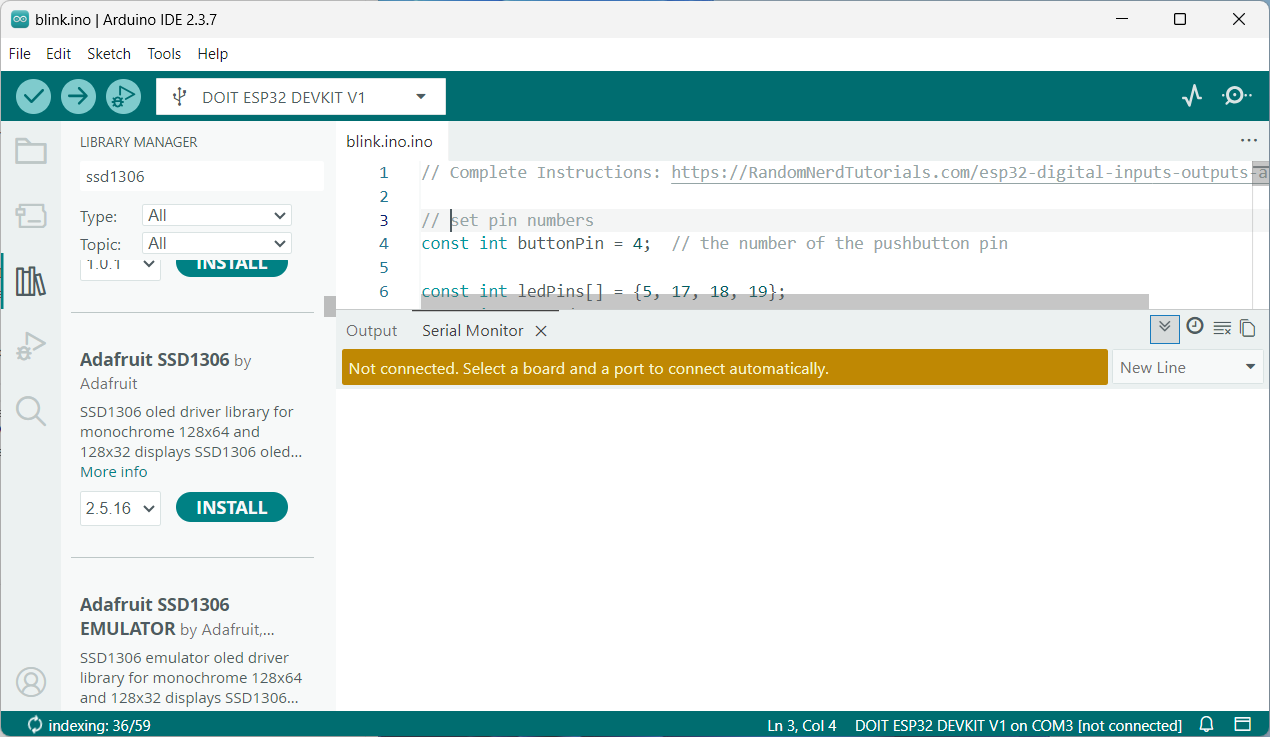Image resolution: width=1270 pixels, height=737 pixels.
Task: Click the LIBRARY MANAGER panel header
Action: click(x=139, y=142)
